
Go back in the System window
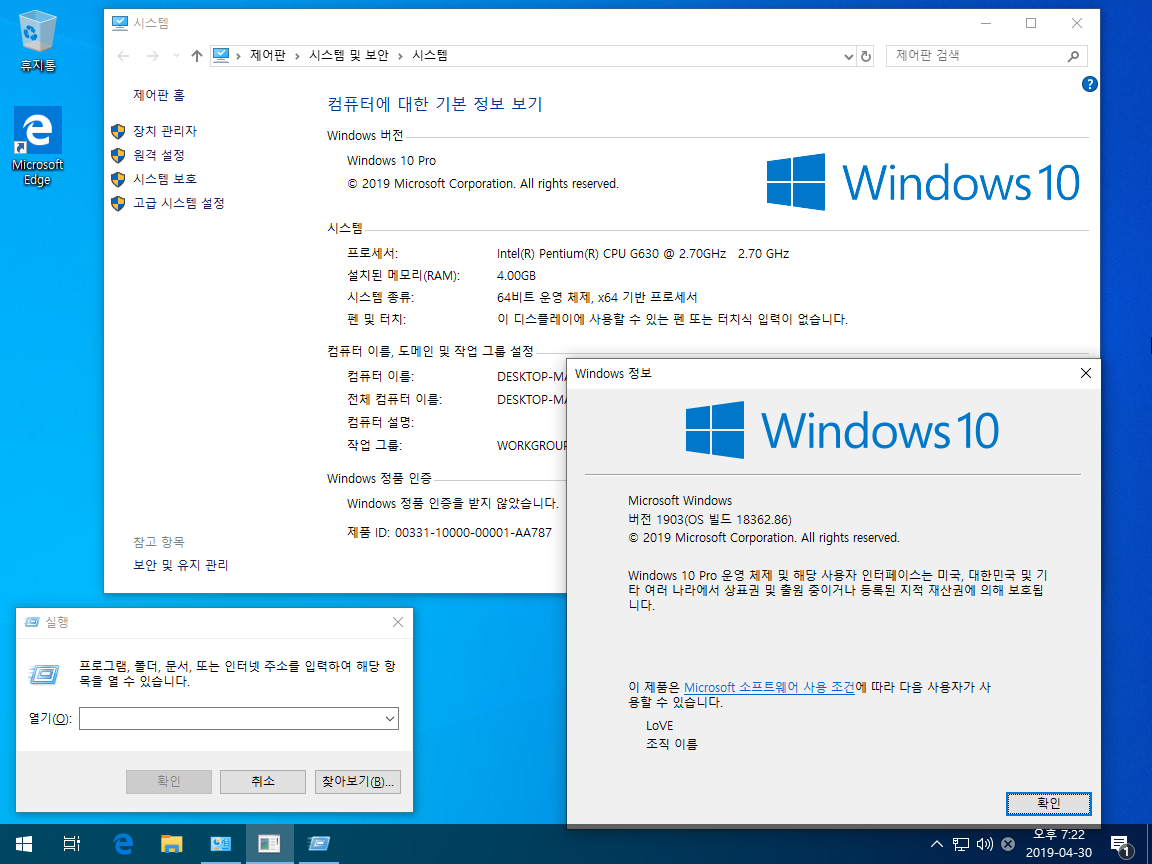tap(123, 56)
